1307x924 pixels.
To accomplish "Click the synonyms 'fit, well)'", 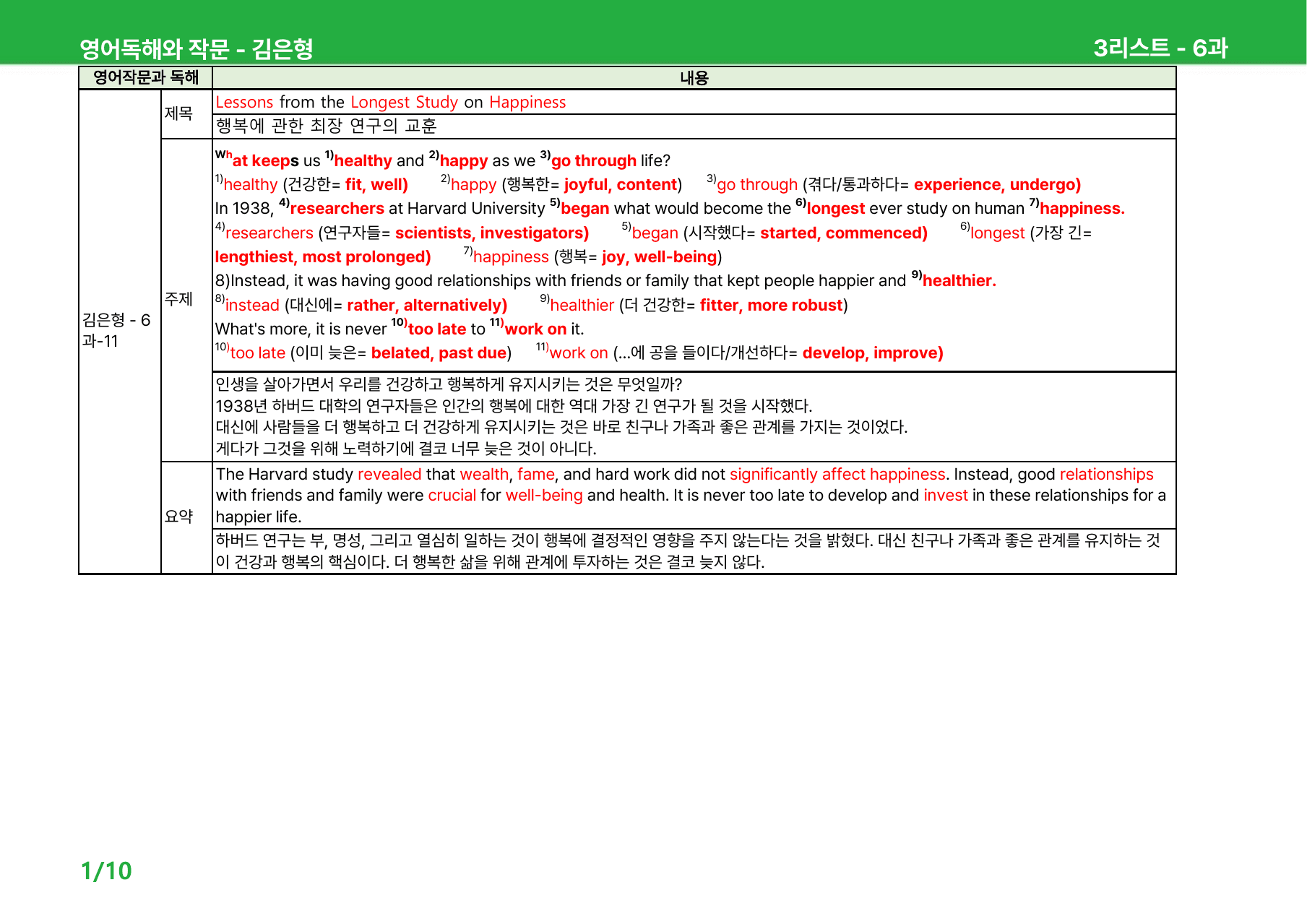I will point(376,185).
